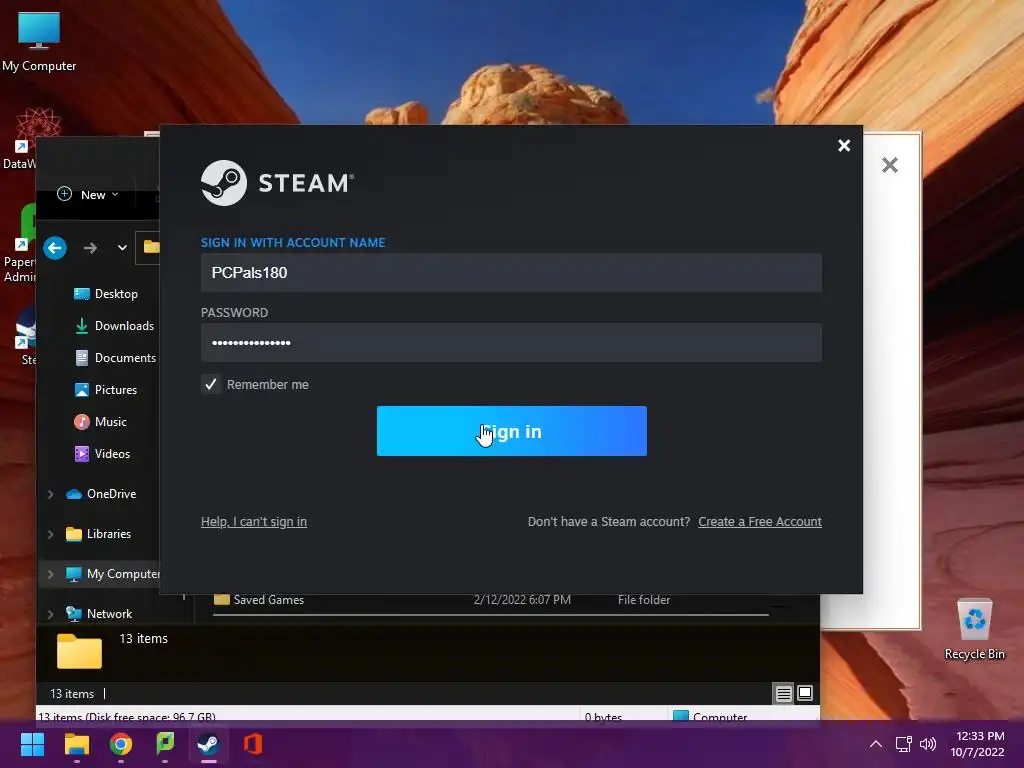Click the volume speaker tray icon

(x=927, y=744)
